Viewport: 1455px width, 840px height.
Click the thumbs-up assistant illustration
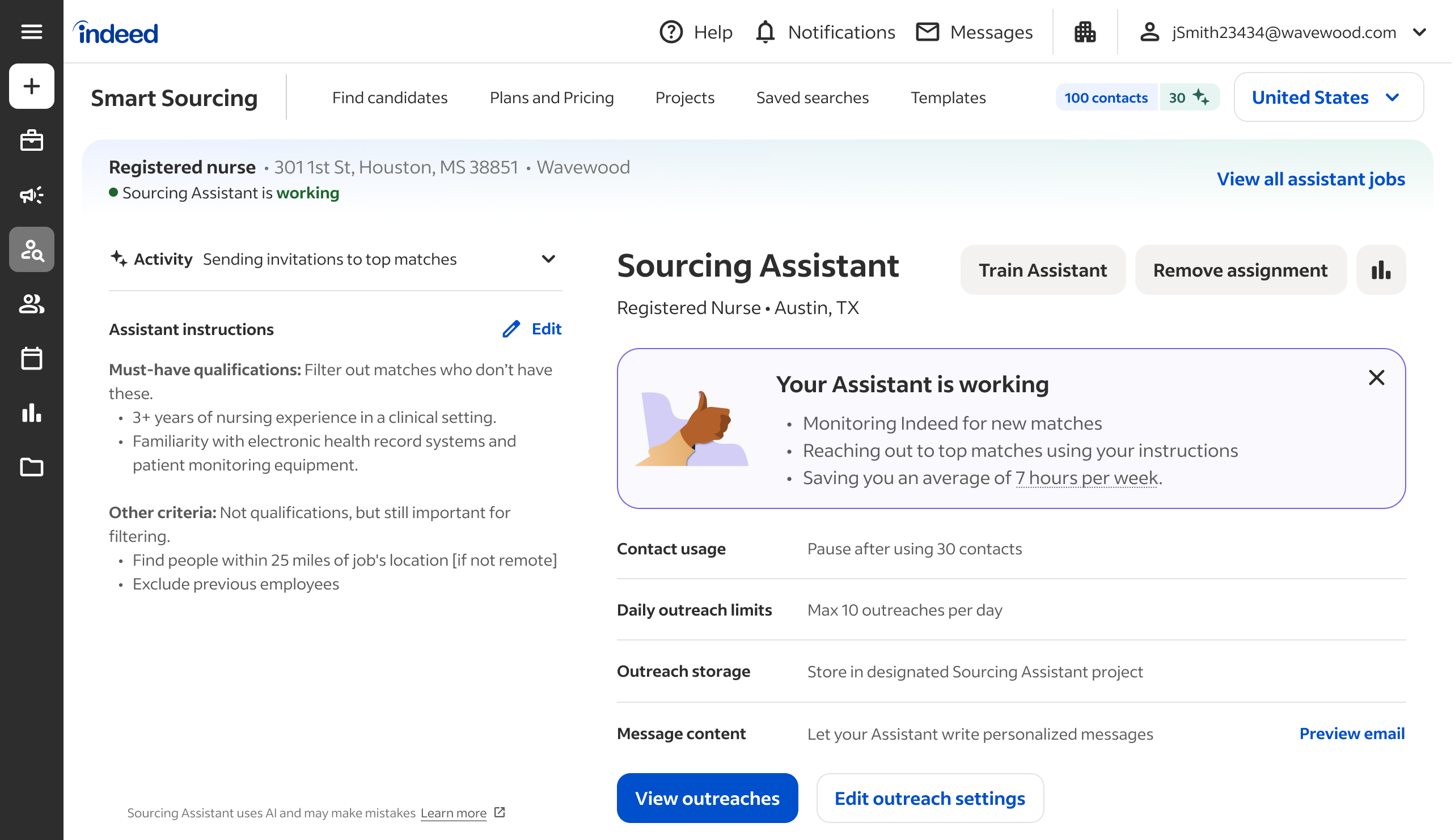[691, 428]
